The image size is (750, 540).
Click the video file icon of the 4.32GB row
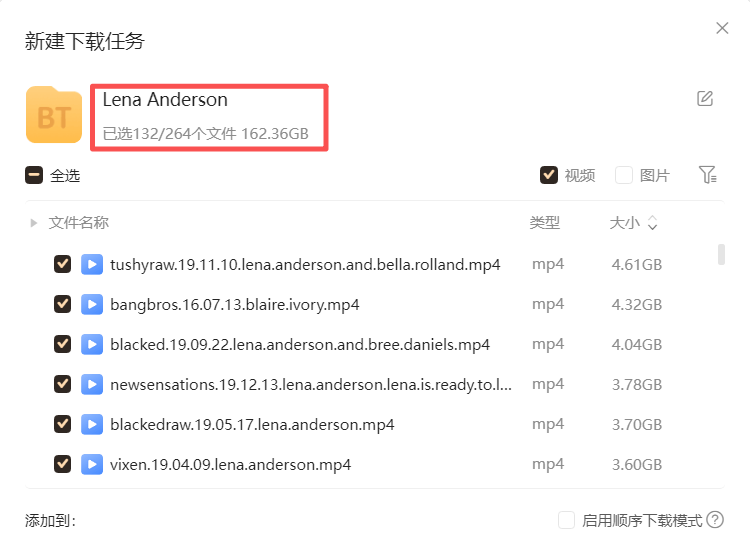(x=92, y=304)
